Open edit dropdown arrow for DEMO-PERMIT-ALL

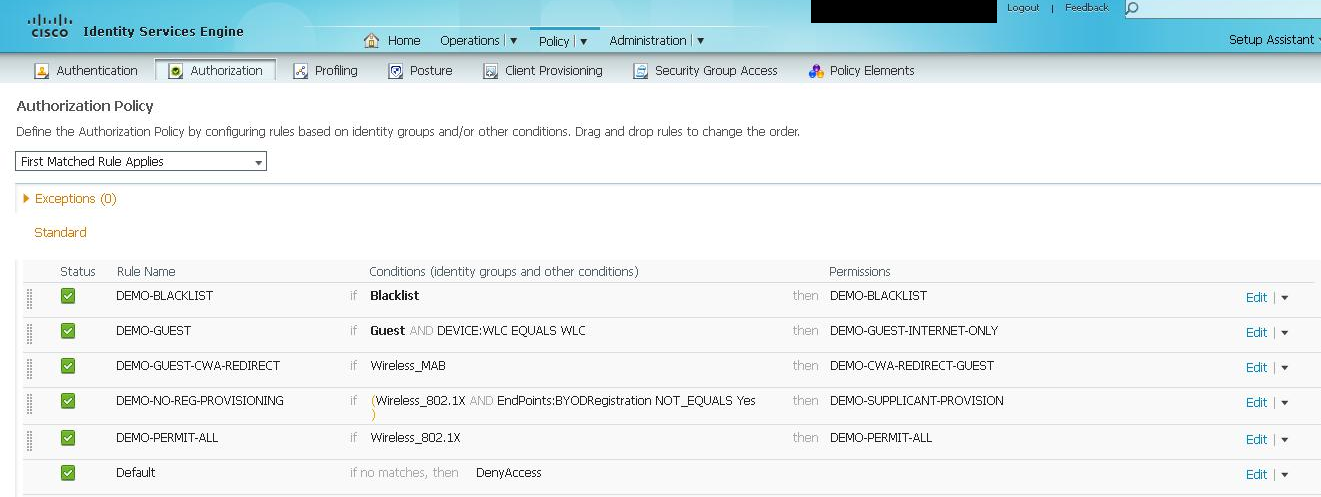(x=1285, y=440)
